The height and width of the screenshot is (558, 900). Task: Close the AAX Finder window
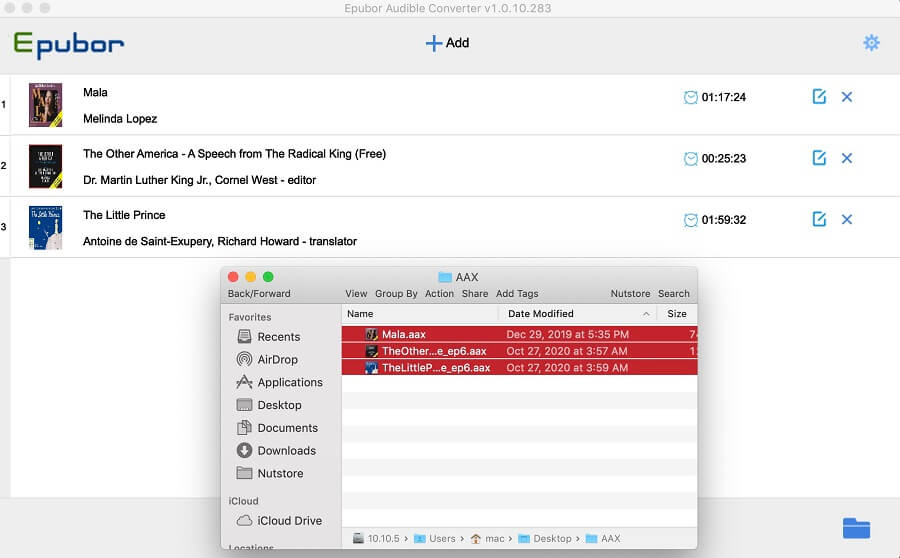click(x=233, y=277)
